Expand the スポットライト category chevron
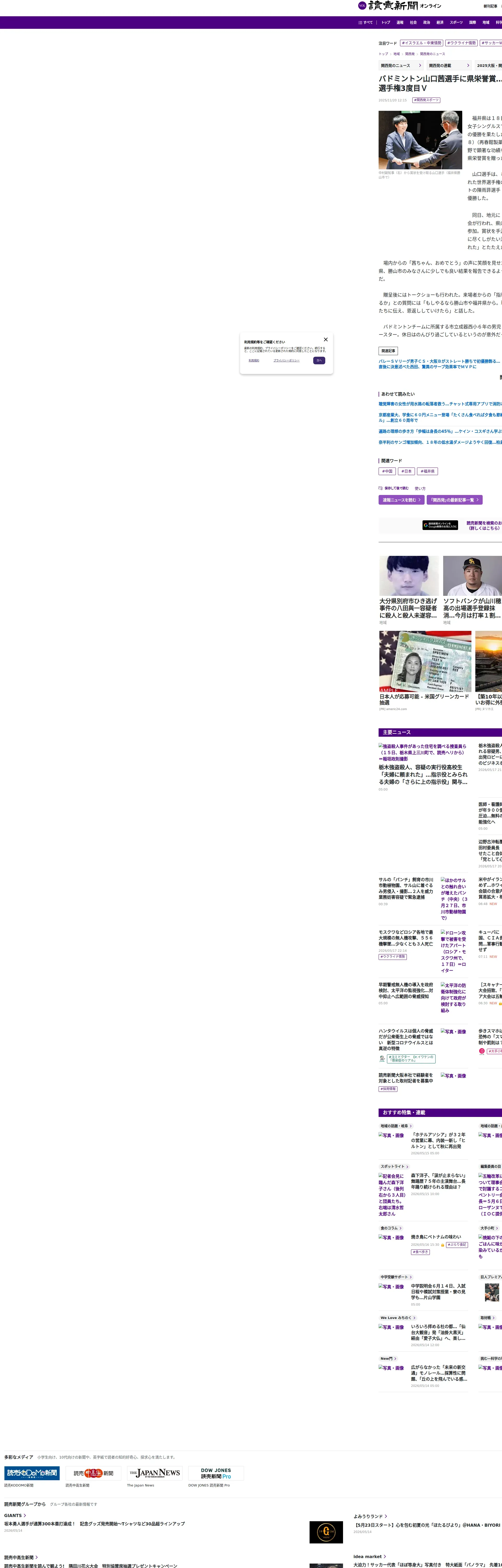This screenshot has height=1568, width=502. click(x=407, y=1167)
